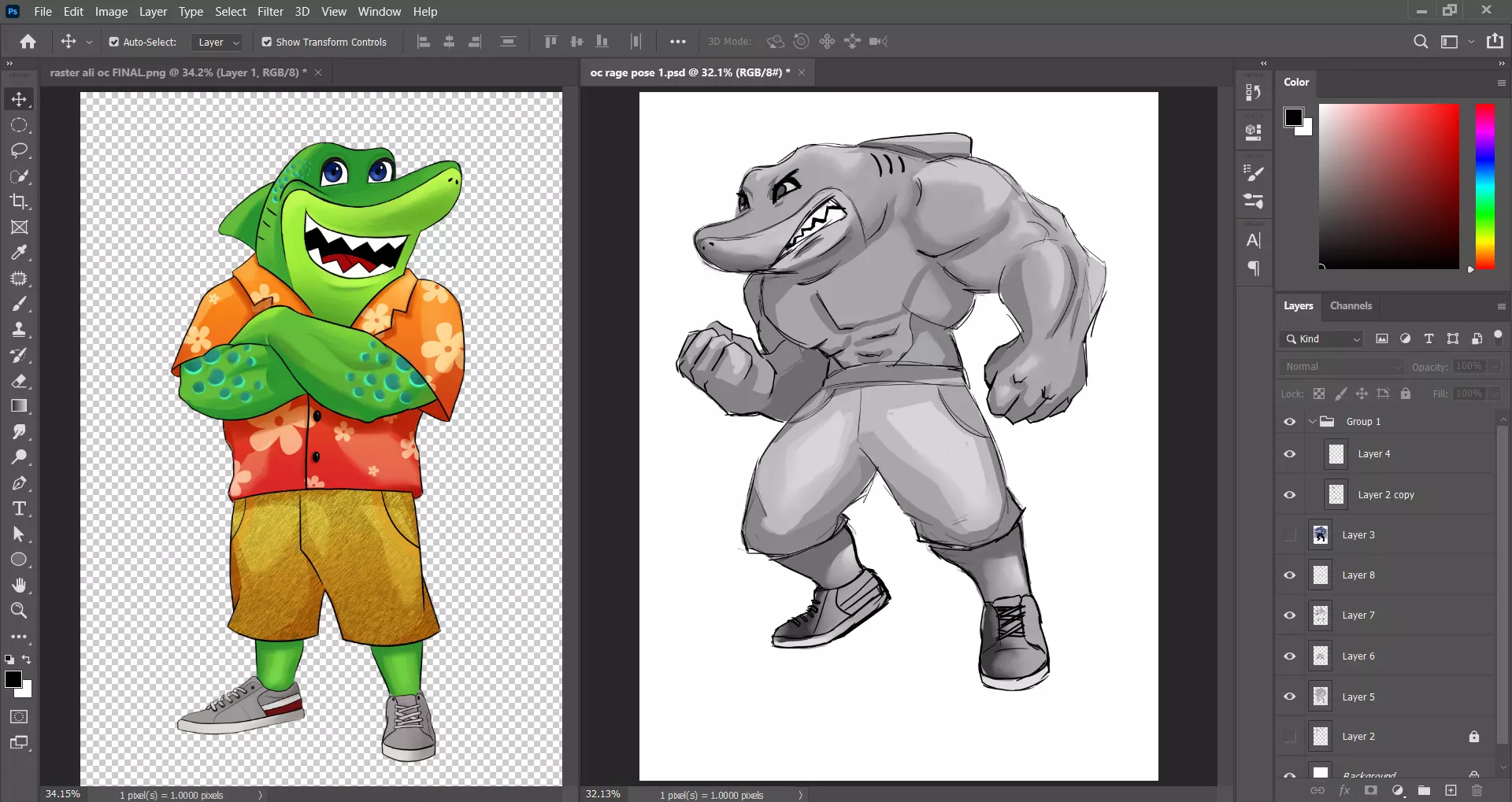
Task: Select the Layer 7 thumbnail
Action: [x=1321, y=615]
